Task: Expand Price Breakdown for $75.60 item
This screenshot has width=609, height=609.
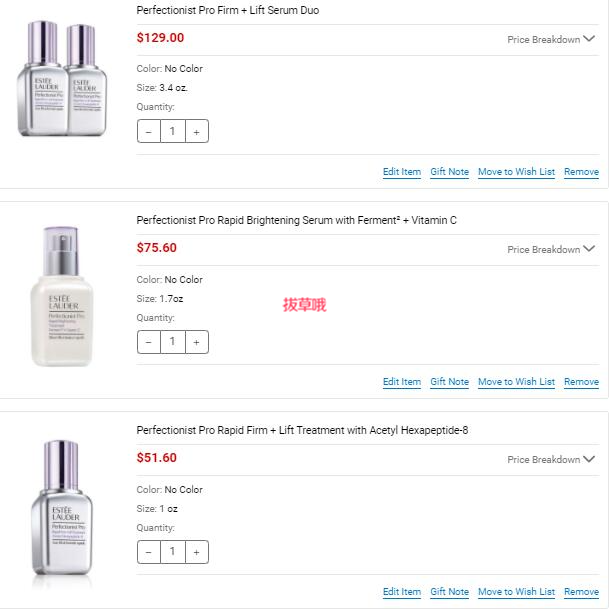Action: coord(551,250)
